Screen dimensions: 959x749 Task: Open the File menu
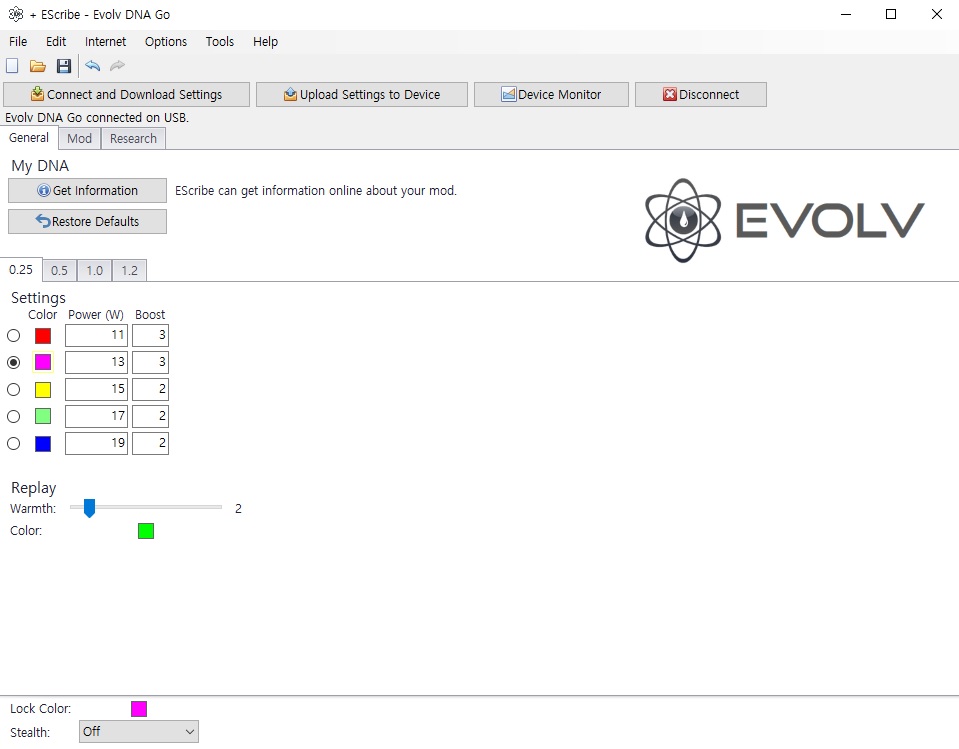18,42
